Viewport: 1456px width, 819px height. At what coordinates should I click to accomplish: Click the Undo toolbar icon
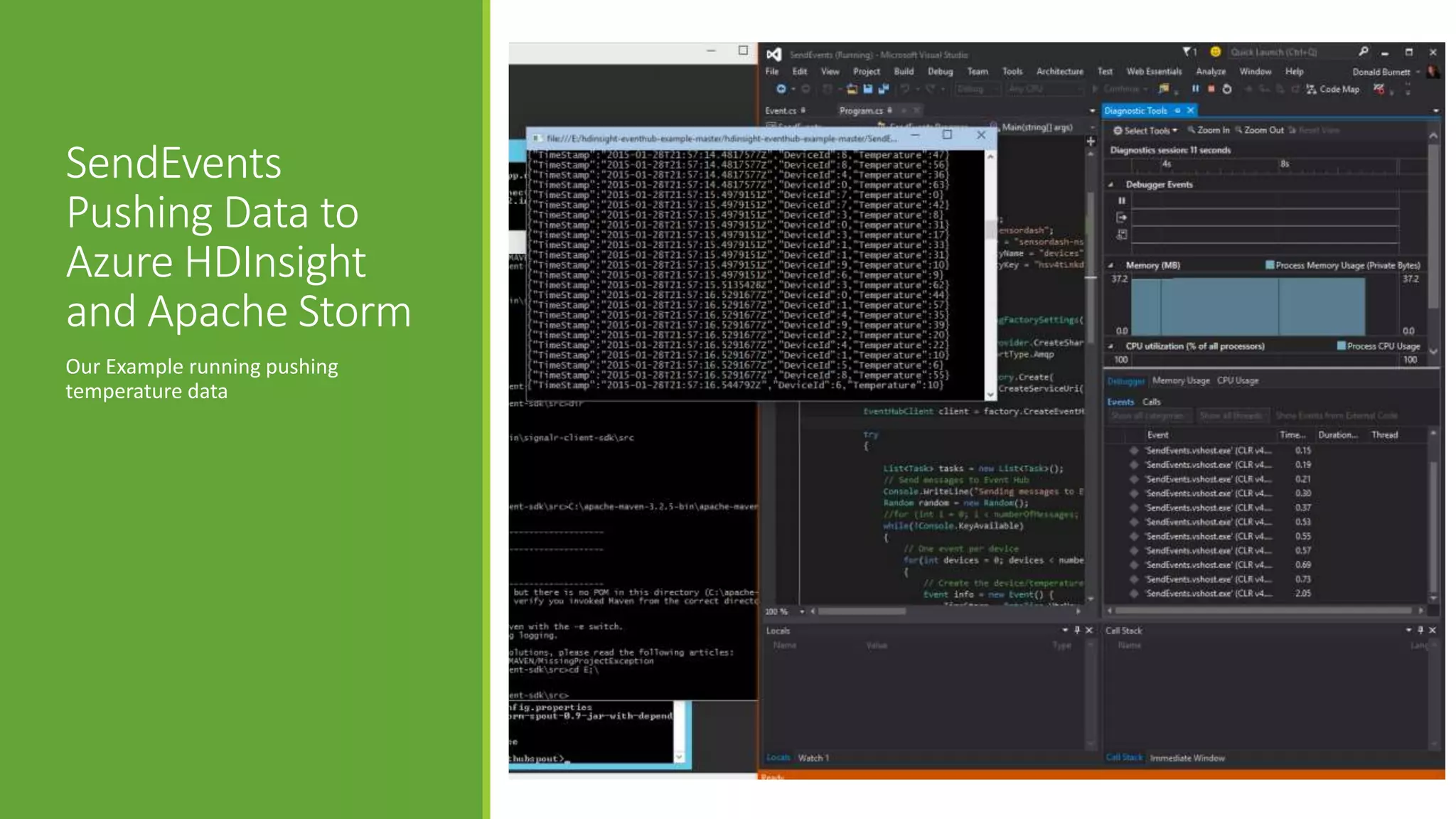click(x=905, y=89)
